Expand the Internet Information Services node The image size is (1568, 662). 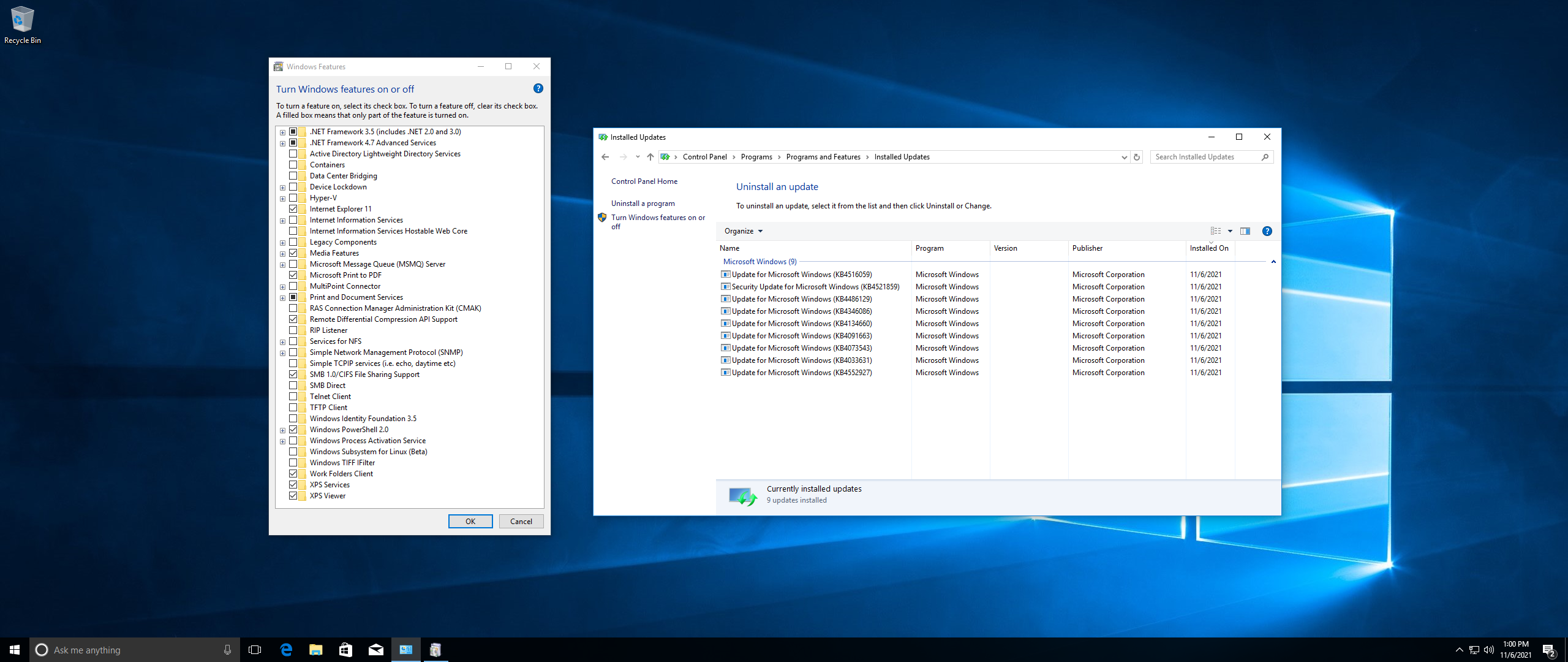pyautogui.click(x=282, y=221)
